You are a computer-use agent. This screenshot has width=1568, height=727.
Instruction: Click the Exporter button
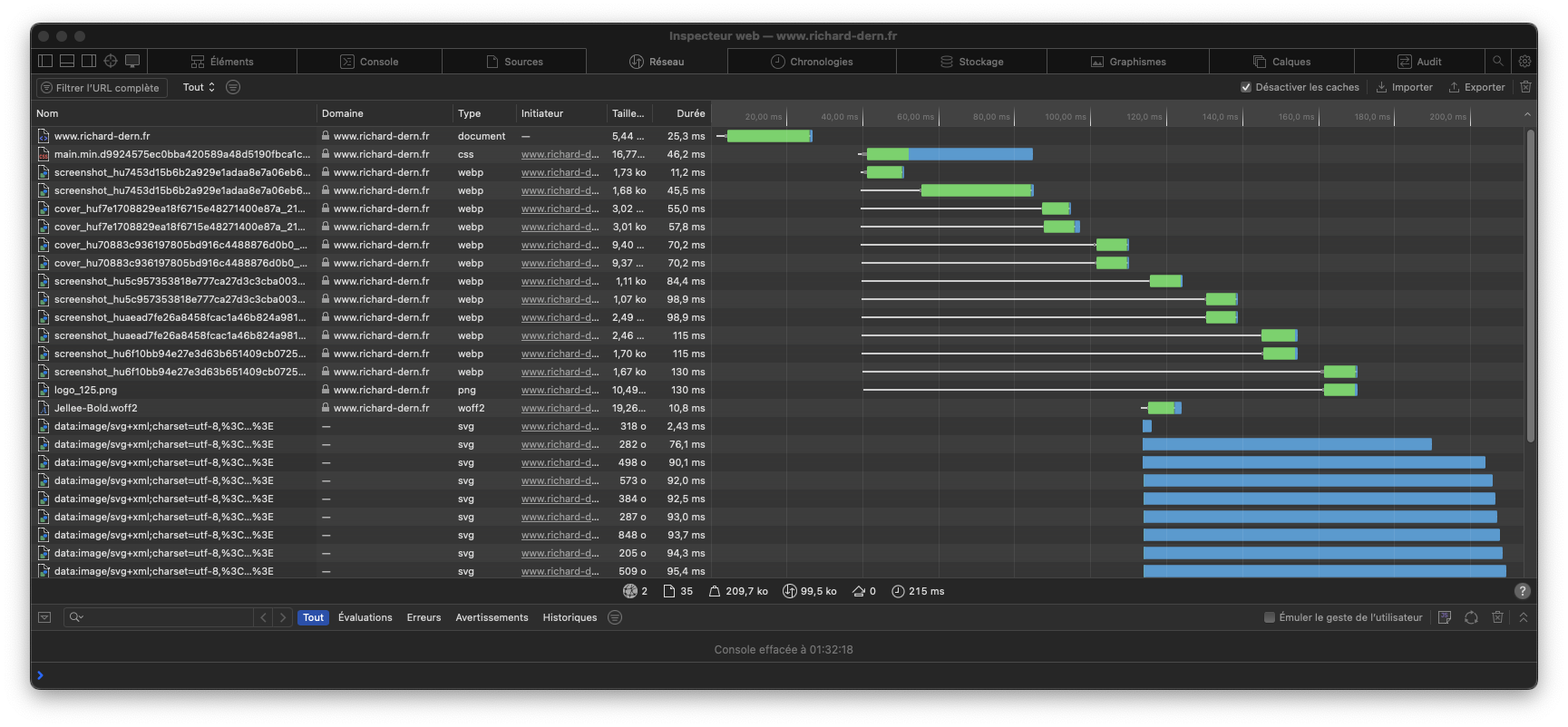[1476, 87]
